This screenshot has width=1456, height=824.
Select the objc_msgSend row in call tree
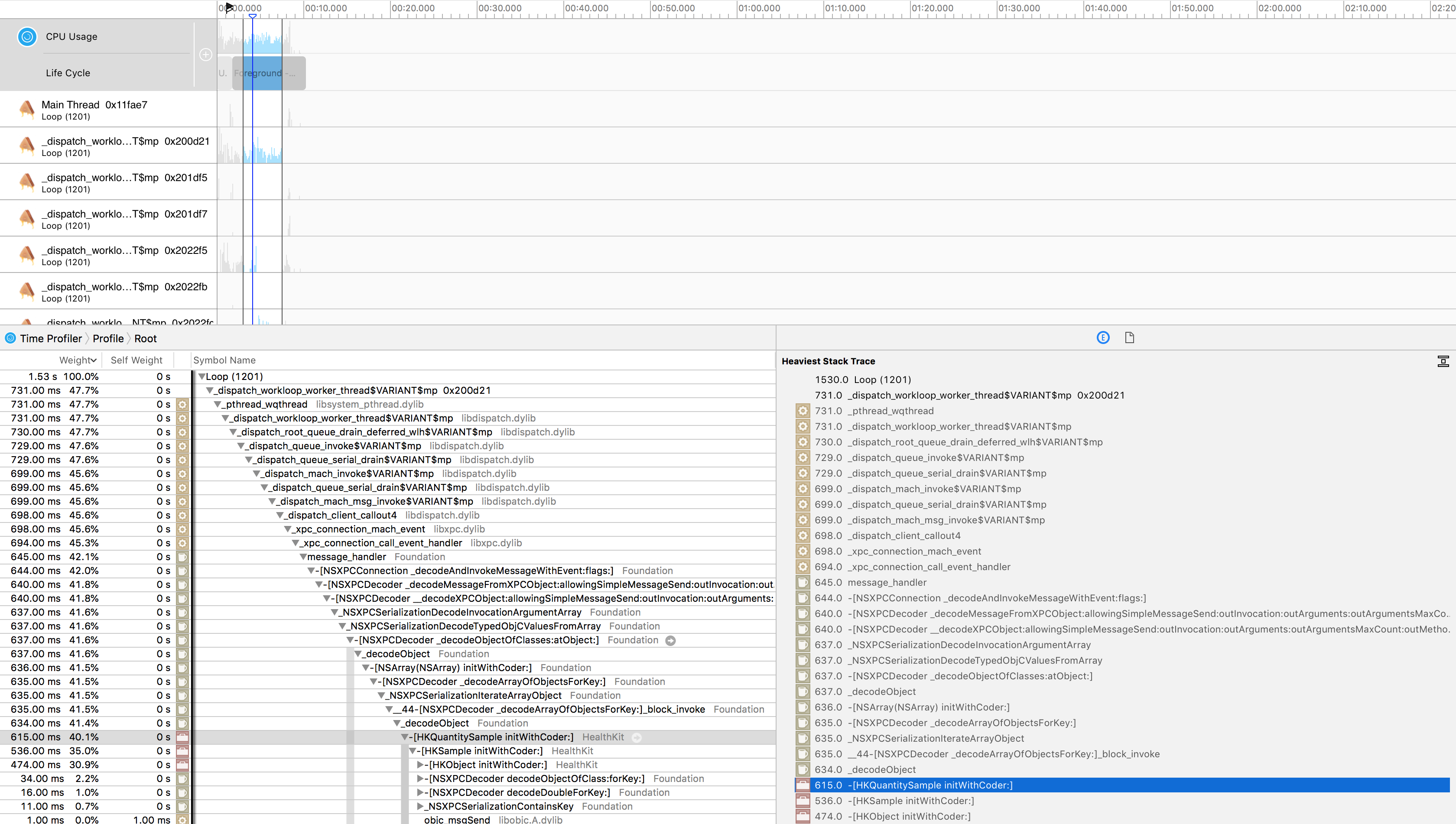[x=388, y=820]
